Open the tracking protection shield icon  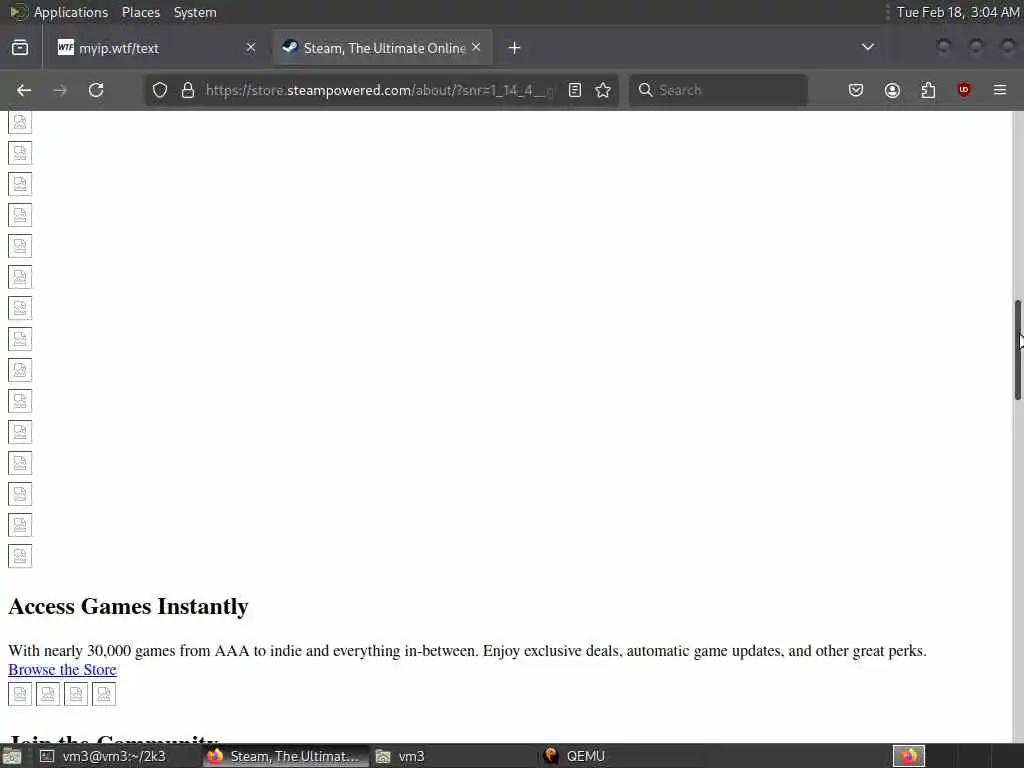pyautogui.click(x=160, y=90)
